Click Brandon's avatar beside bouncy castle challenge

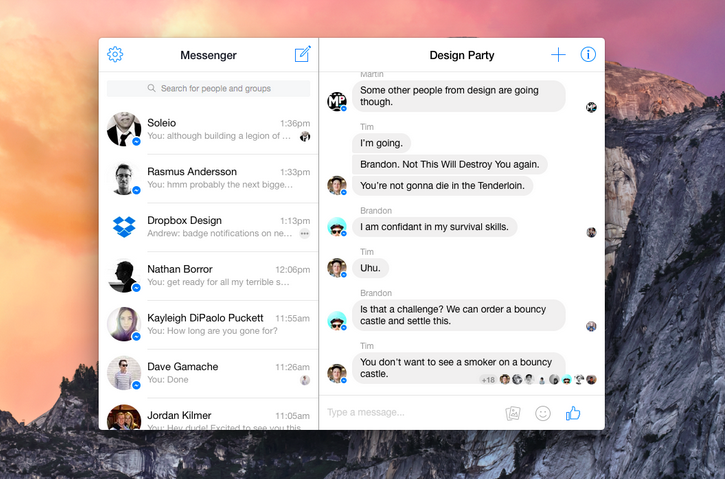(337, 320)
